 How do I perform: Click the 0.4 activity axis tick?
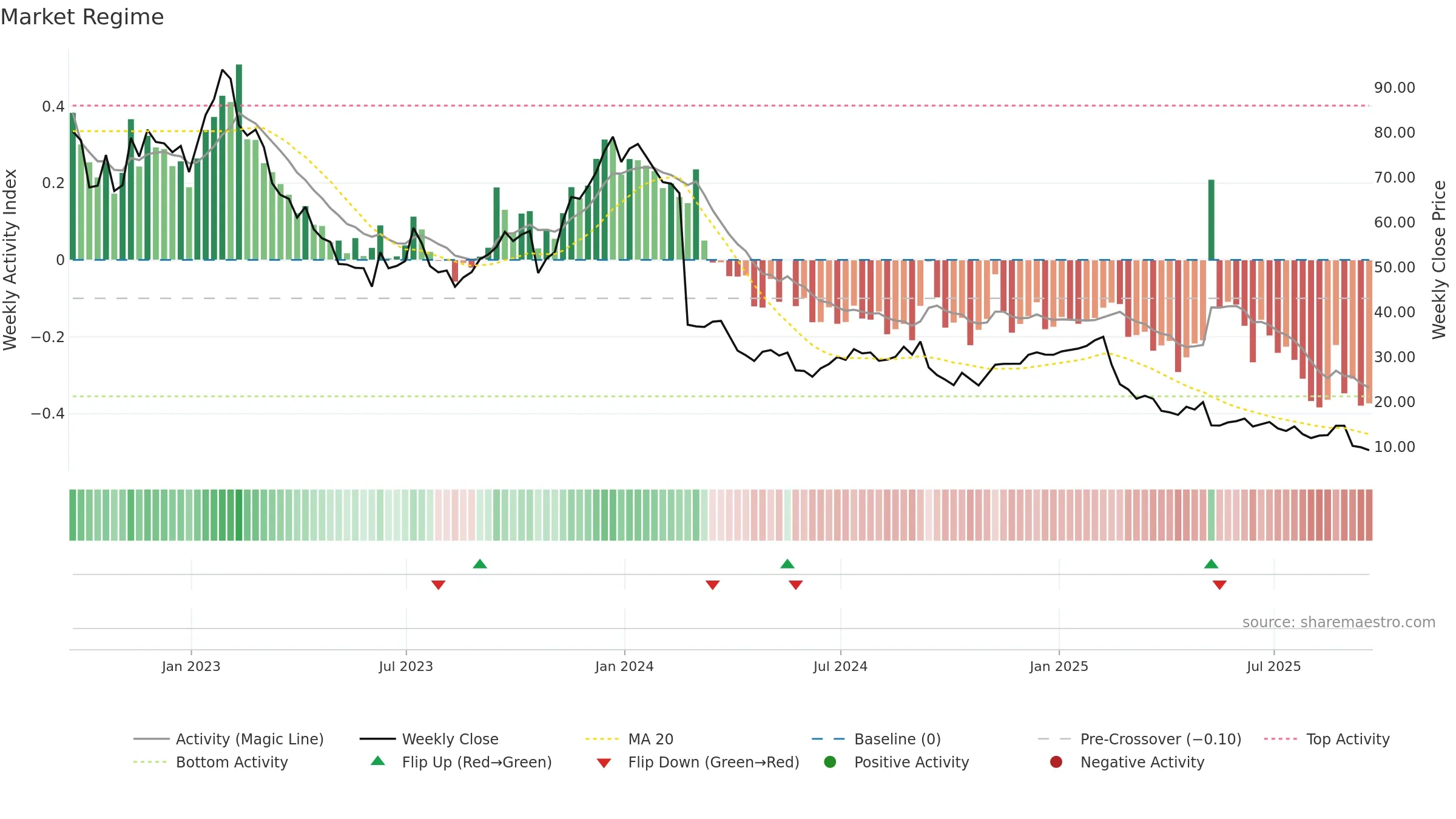pos(53,106)
